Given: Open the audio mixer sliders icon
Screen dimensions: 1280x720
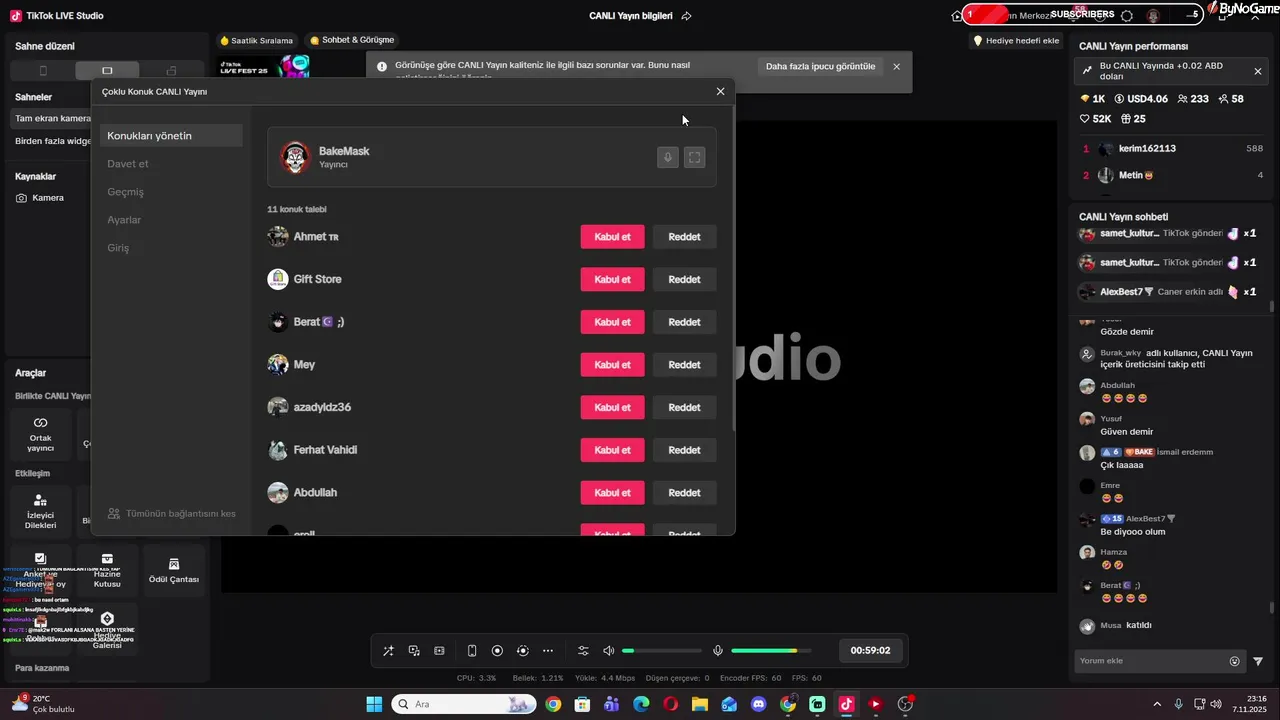Looking at the screenshot, I should [x=583, y=651].
